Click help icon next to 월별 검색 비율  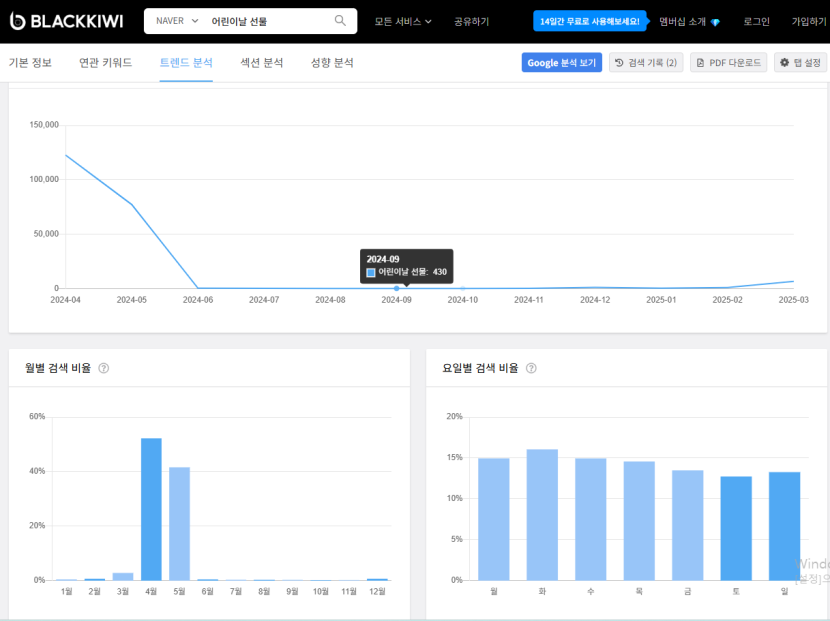point(104,368)
